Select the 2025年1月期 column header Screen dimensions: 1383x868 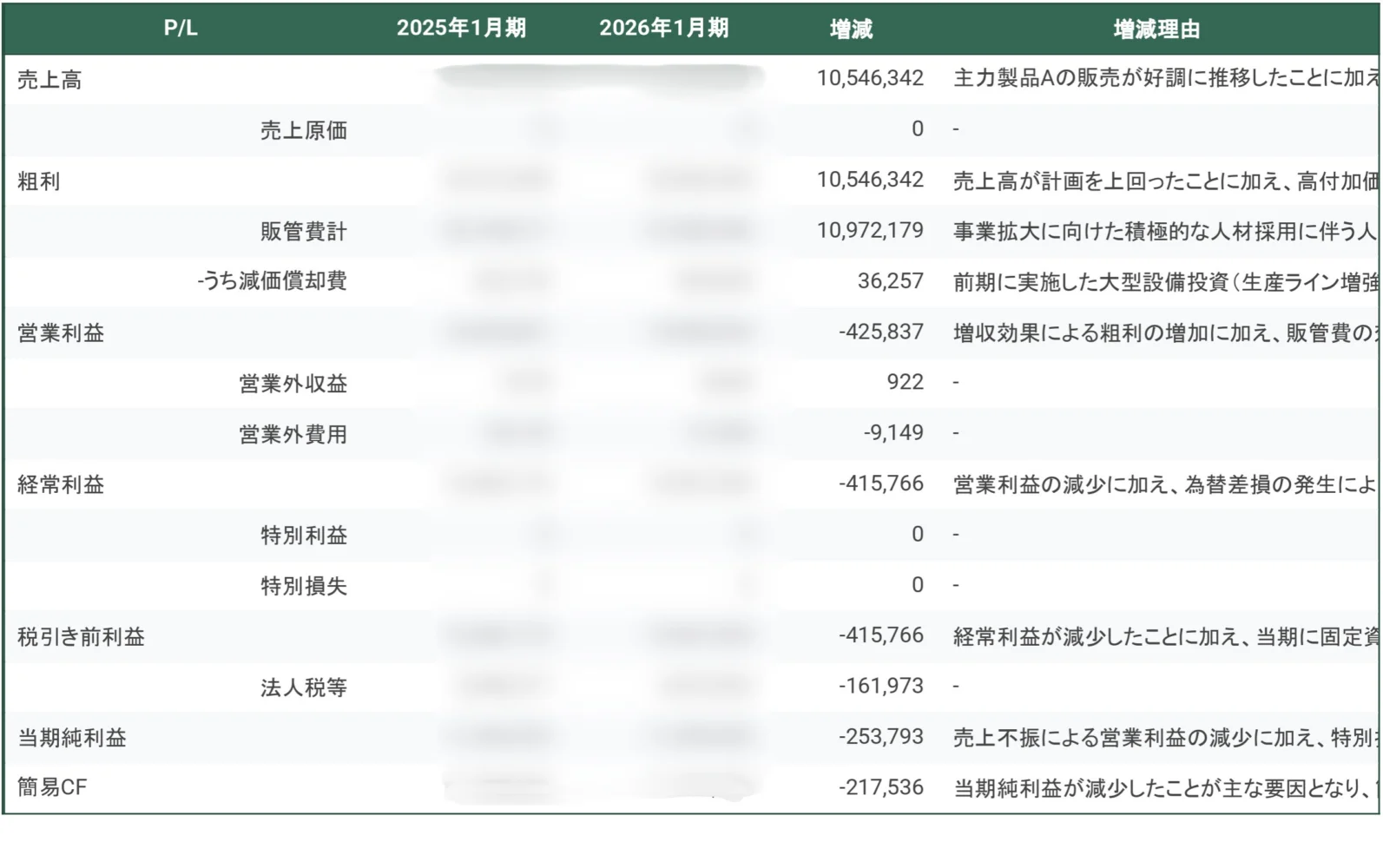click(461, 28)
